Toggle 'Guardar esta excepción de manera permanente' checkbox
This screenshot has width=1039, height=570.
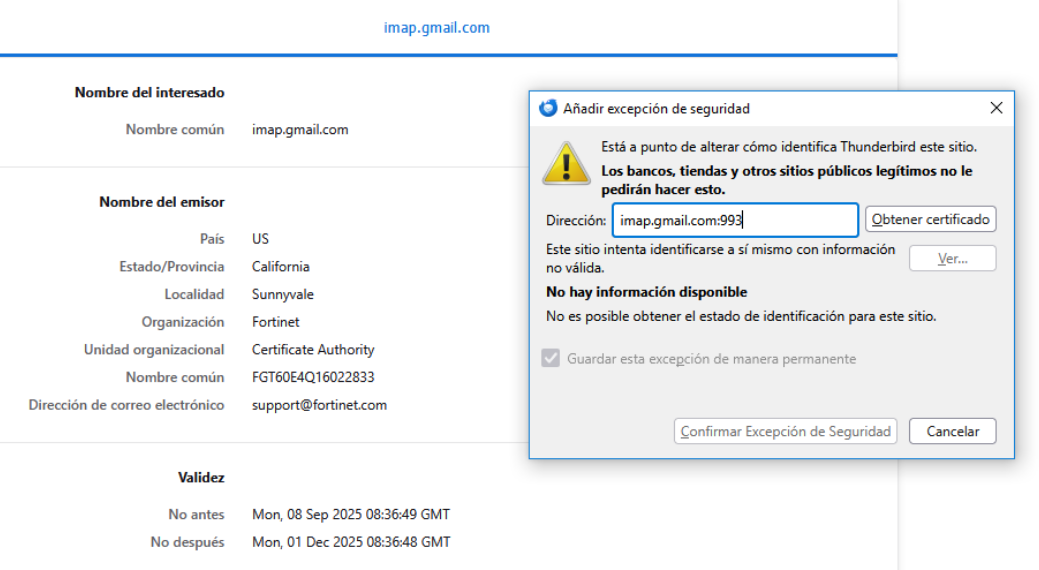coord(551,359)
